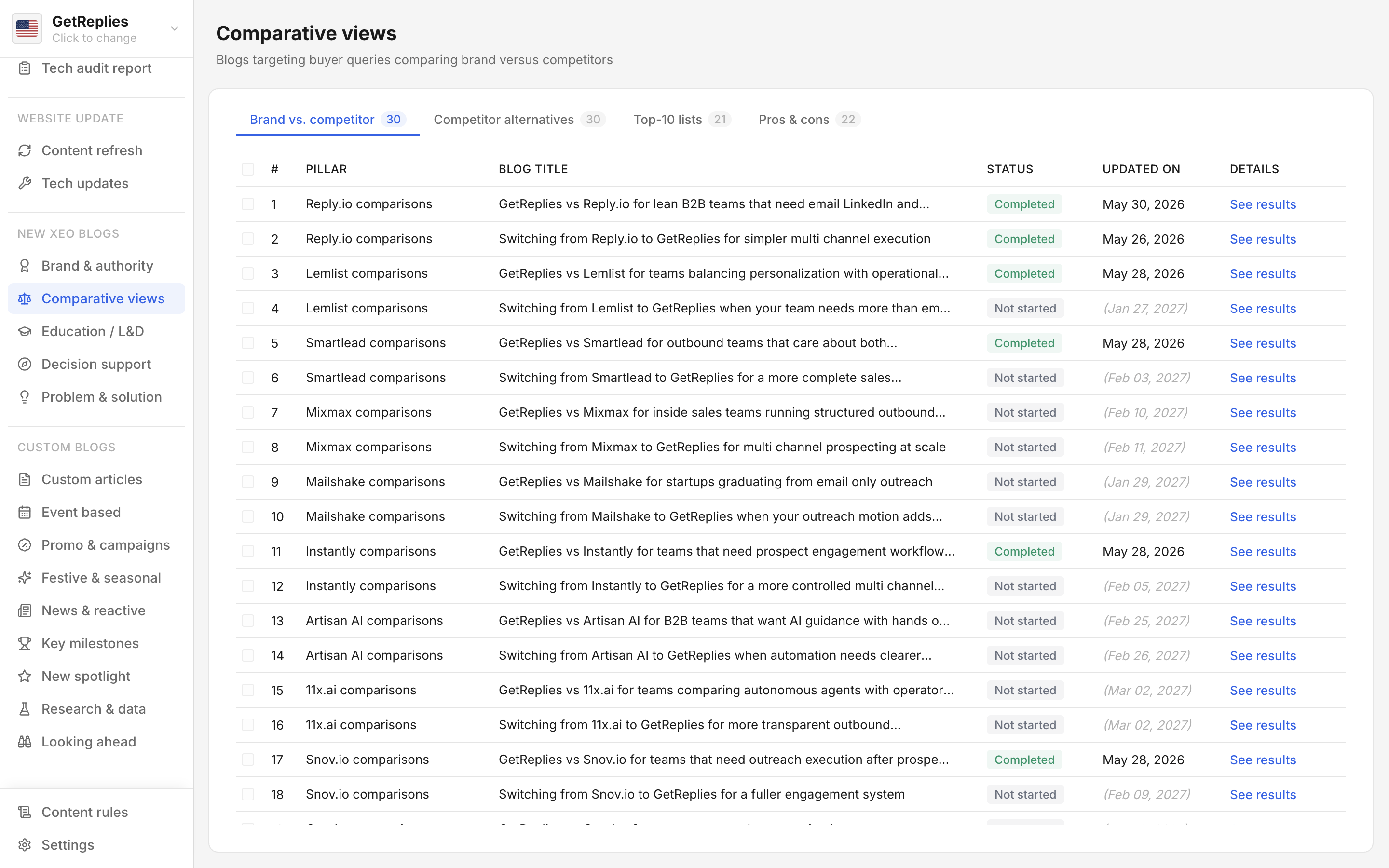The image size is (1389, 868).
Task: See results for row 4 Lemlist switching blog
Action: click(1263, 308)
